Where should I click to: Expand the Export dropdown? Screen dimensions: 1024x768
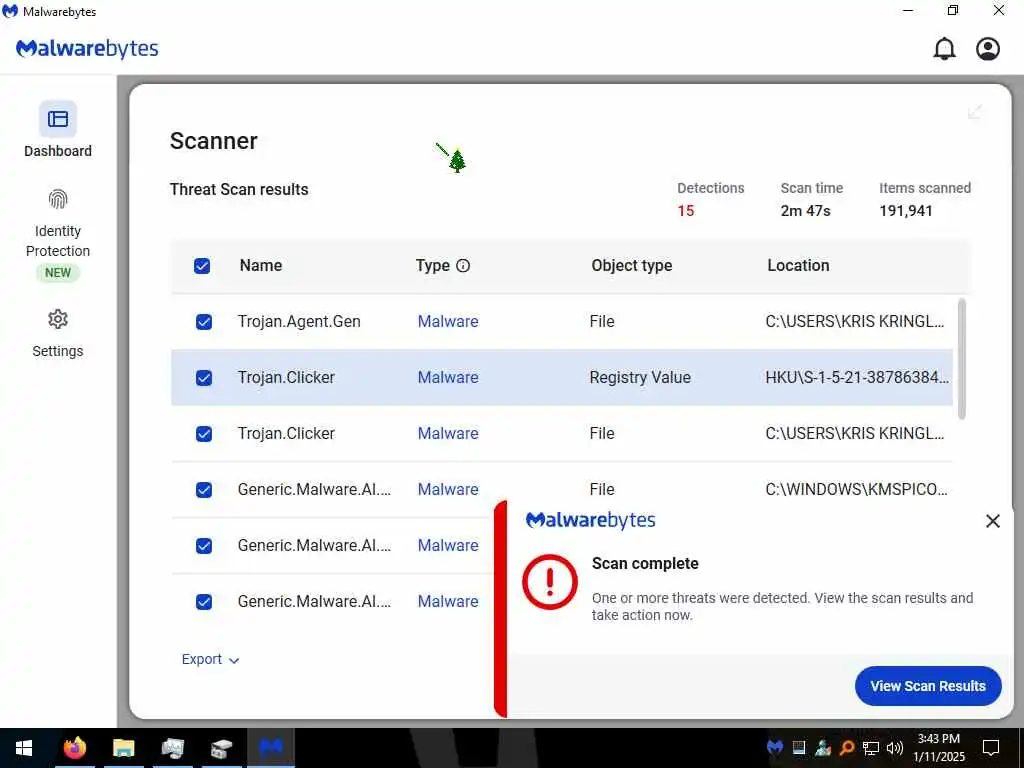[x=210, y=660]
